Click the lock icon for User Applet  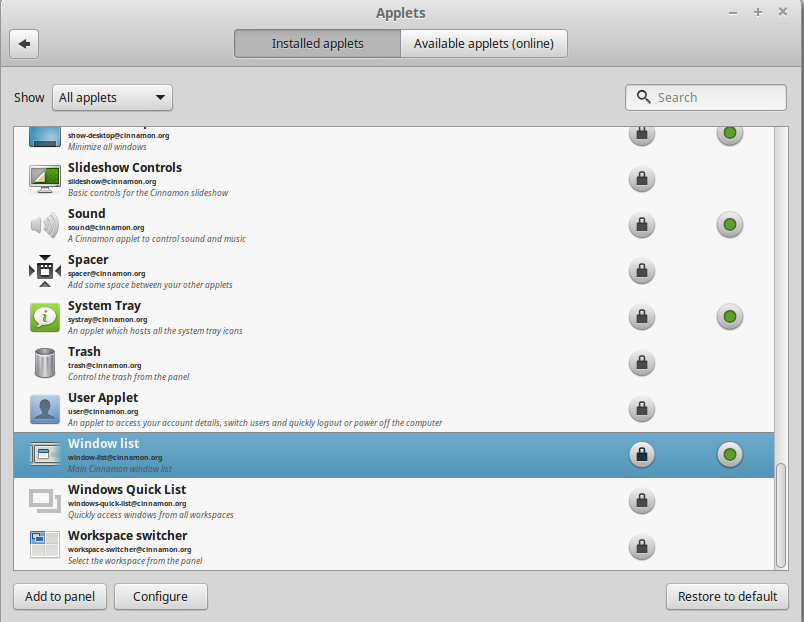tap(641, 409)
